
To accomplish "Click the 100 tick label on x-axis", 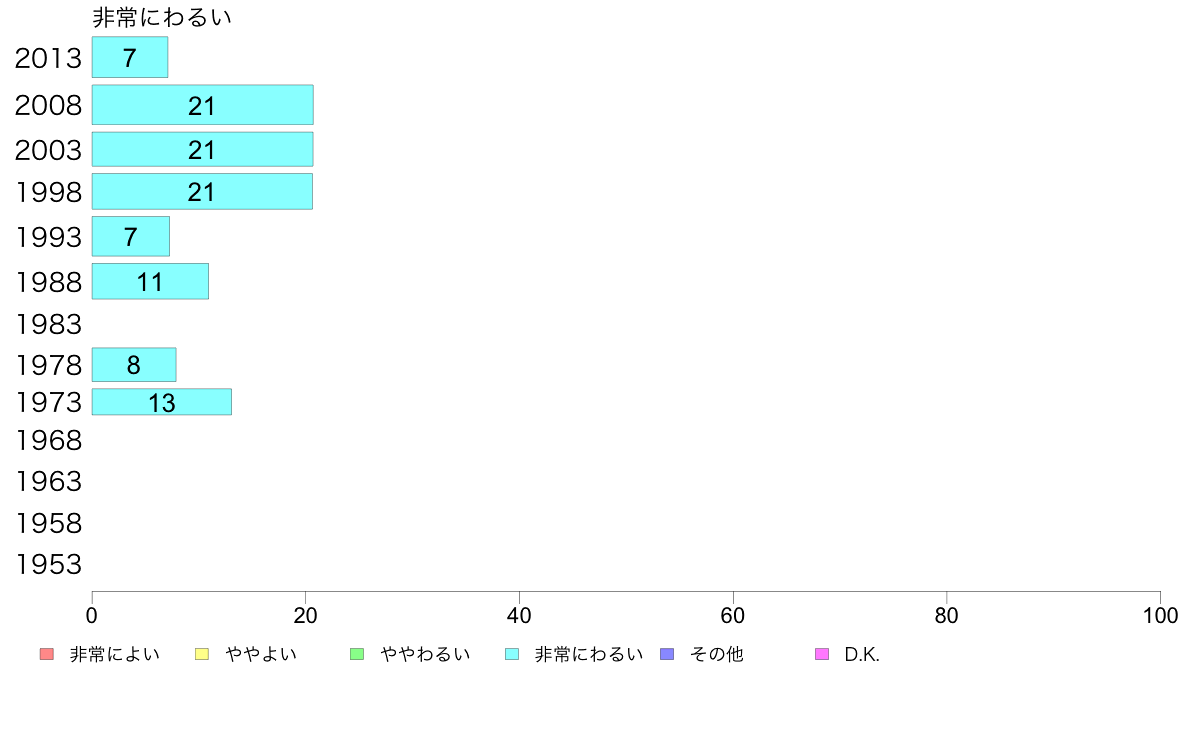I will (1160, 615).
